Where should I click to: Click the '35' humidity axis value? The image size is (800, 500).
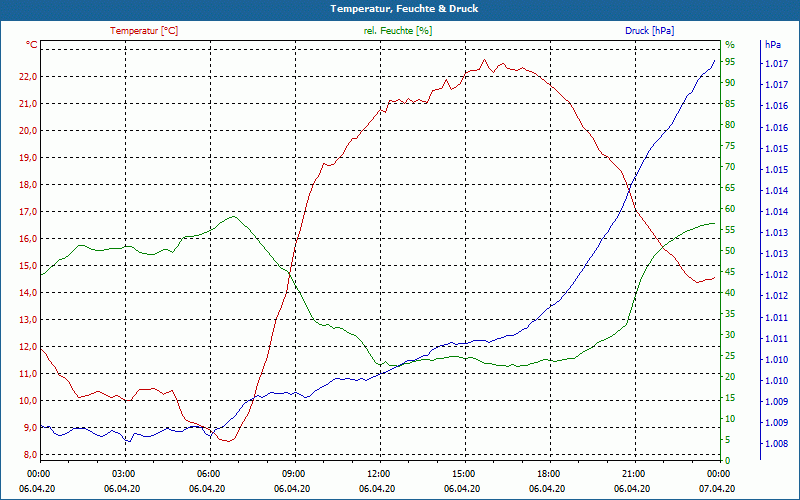coord(730,314)
